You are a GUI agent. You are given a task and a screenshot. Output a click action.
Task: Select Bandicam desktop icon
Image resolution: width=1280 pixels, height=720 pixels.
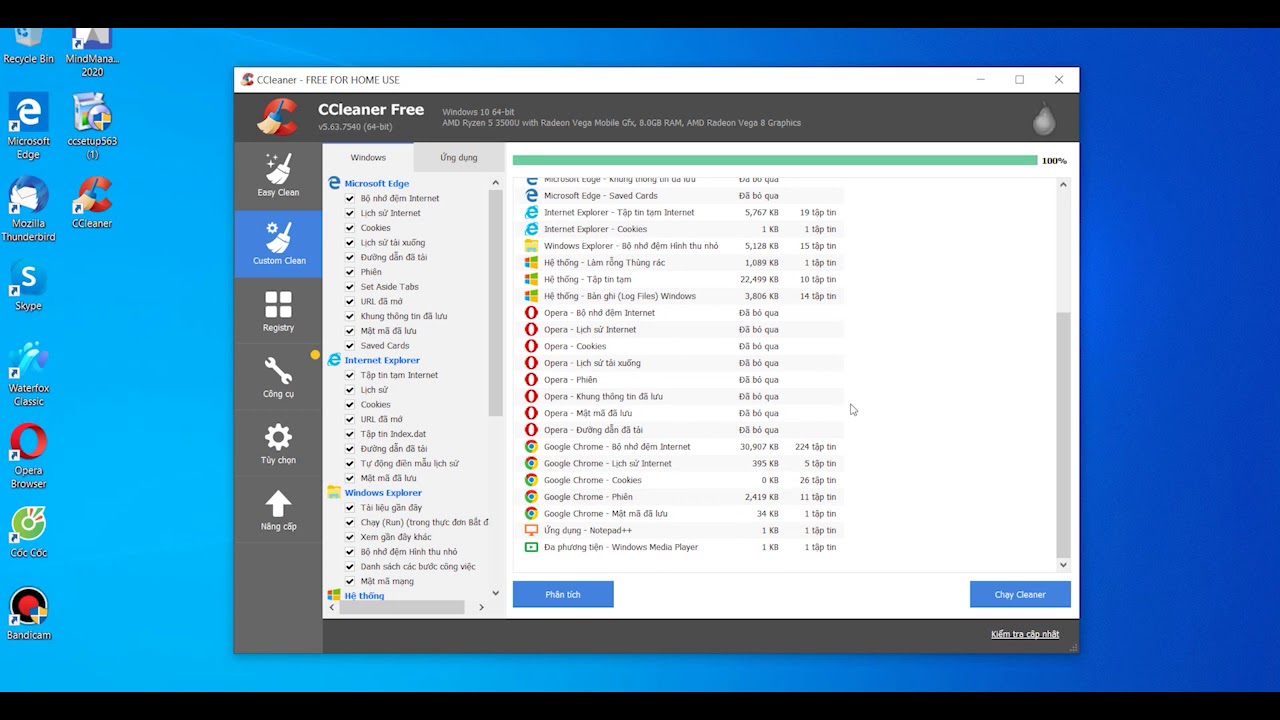tap(29, 615)
